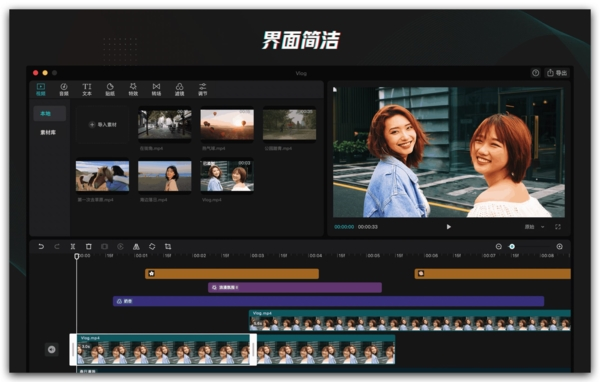Image resolution: width=600 pixels, height=382 pixels.
Task: Open the 文本 text panel
Action: (87, 90)
